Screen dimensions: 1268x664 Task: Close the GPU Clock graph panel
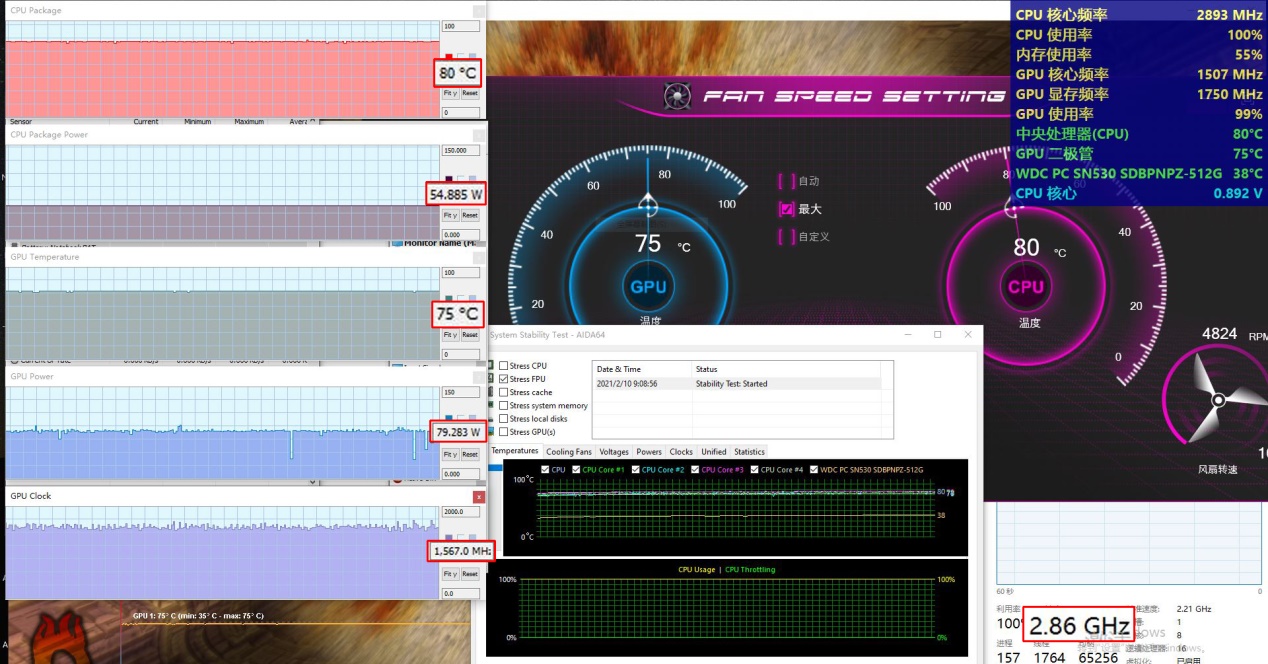(x=479, y=497)
